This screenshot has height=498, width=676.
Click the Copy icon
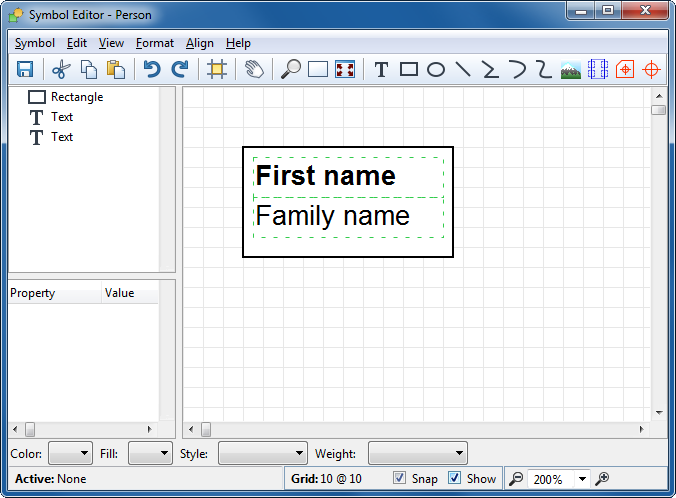coord(89,69)
